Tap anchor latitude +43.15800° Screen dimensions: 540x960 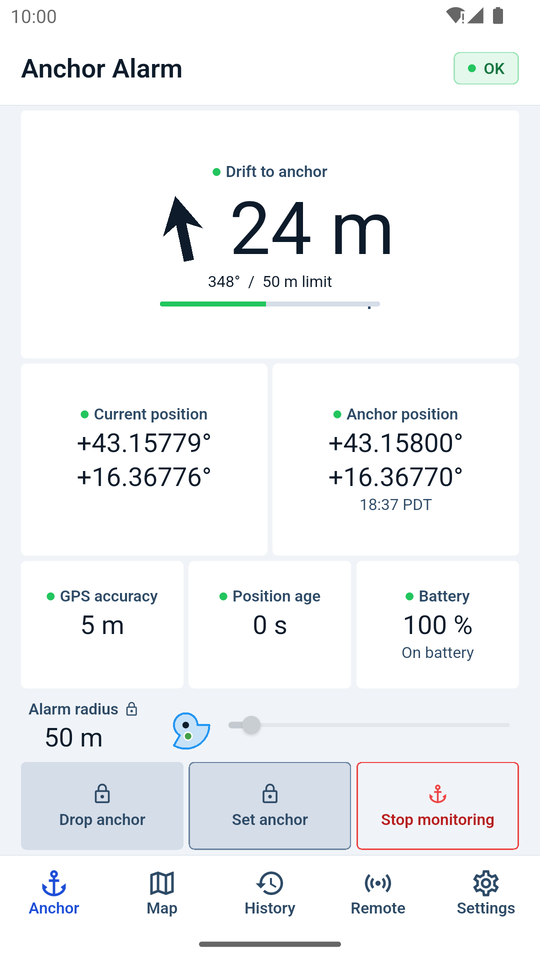pyautogui.click(x=396, y=443)
